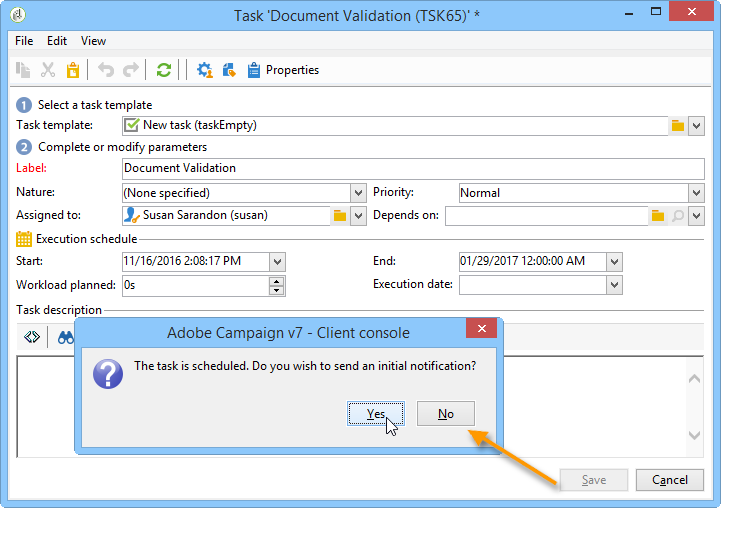748x539 pixels.
Task: Increase Workload planned with up spinner
Action: (277, 281)
